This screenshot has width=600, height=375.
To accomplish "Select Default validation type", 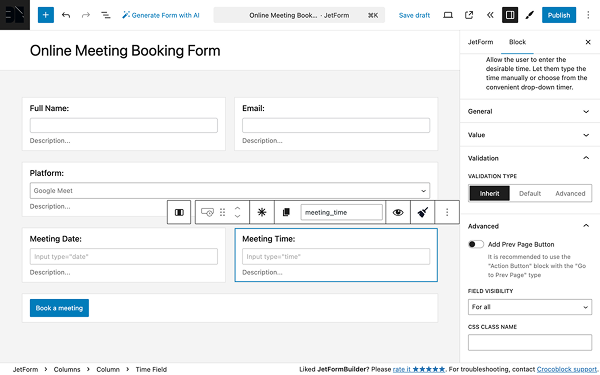I will (530, 193).
